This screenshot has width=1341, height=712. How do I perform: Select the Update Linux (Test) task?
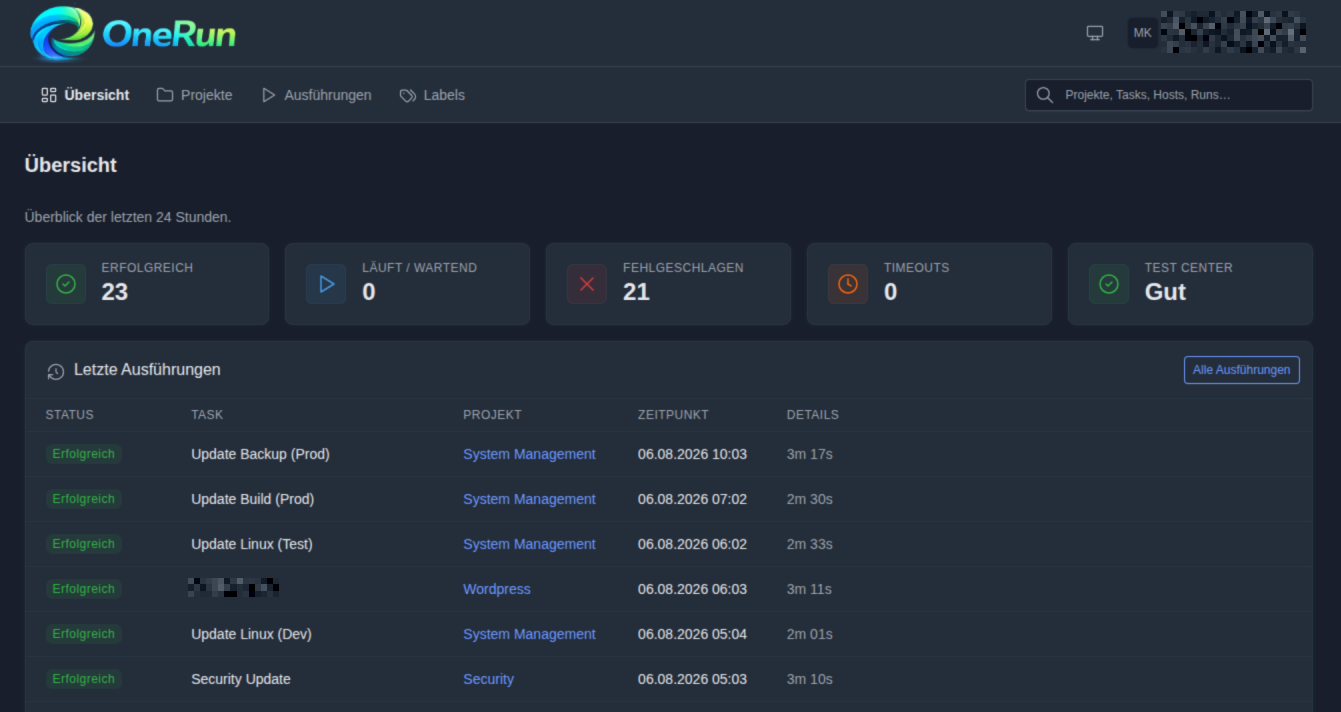point(252,544)
